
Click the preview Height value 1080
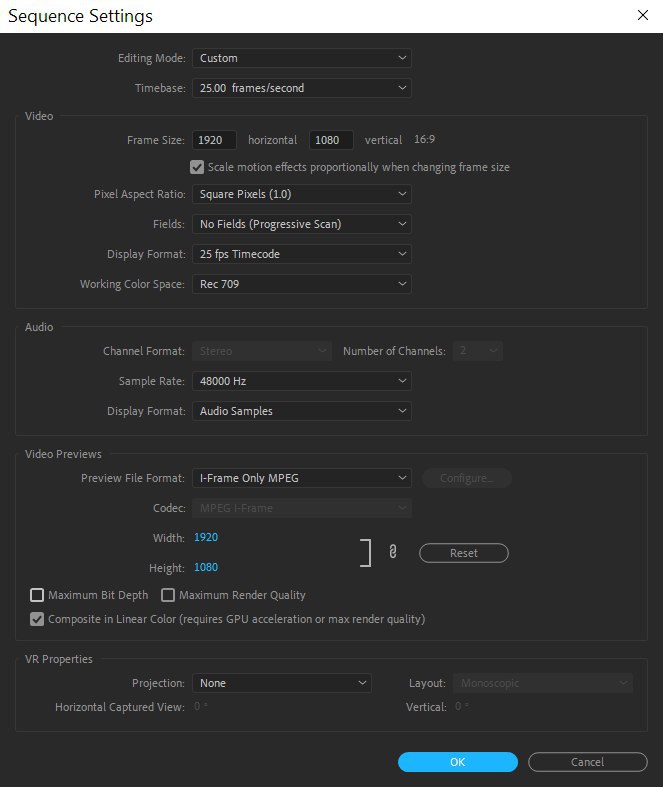click(x=206, y=568)
